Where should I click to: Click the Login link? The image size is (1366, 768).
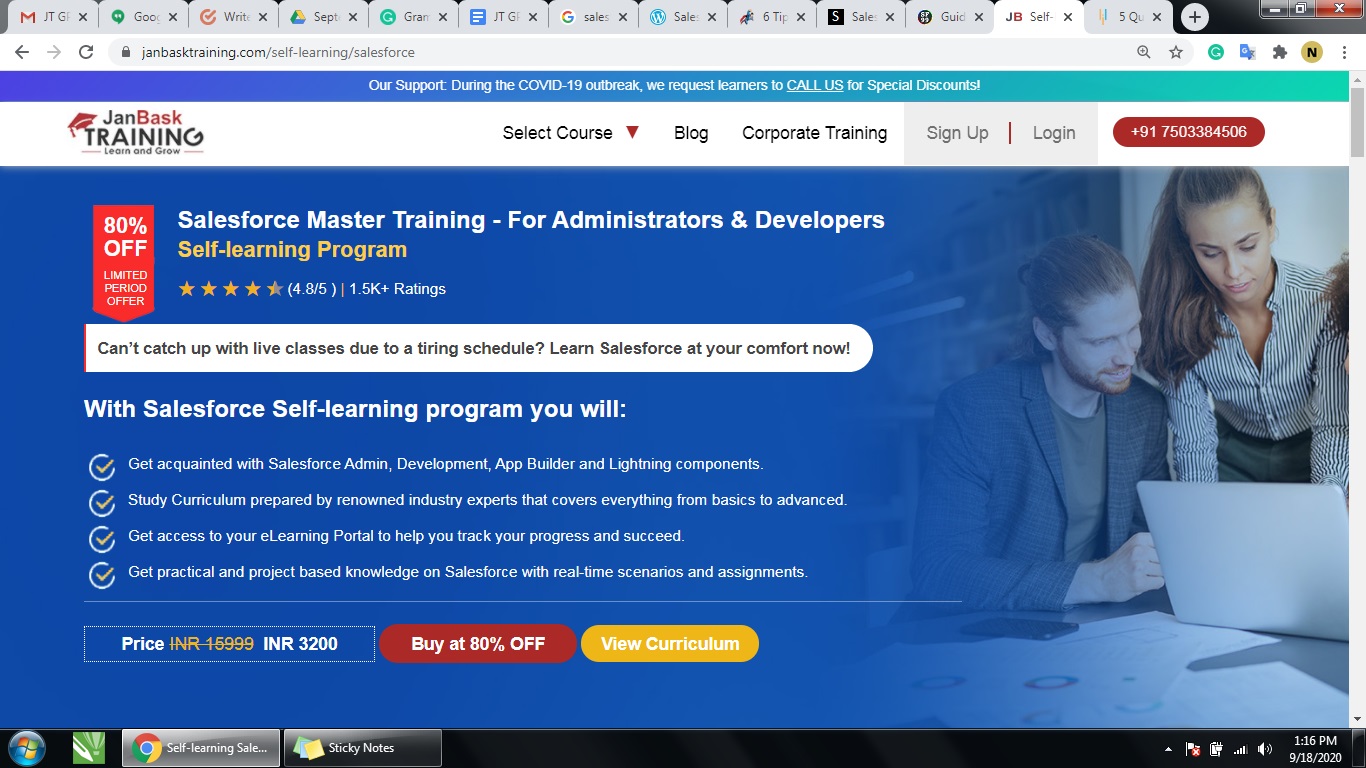click(1054, 133)
